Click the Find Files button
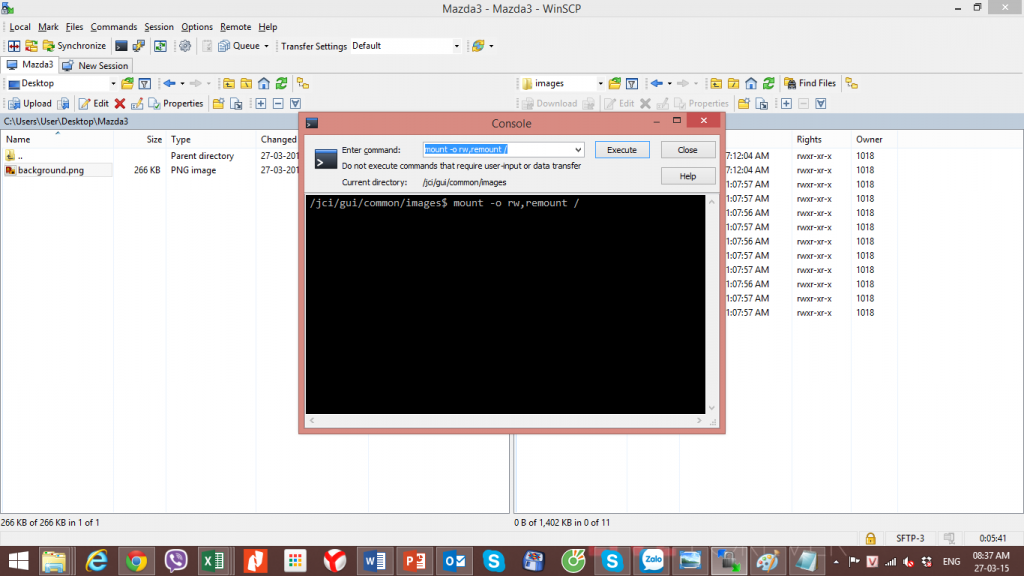The width and height of the screenshot is (1024, 576). [810, 84]
